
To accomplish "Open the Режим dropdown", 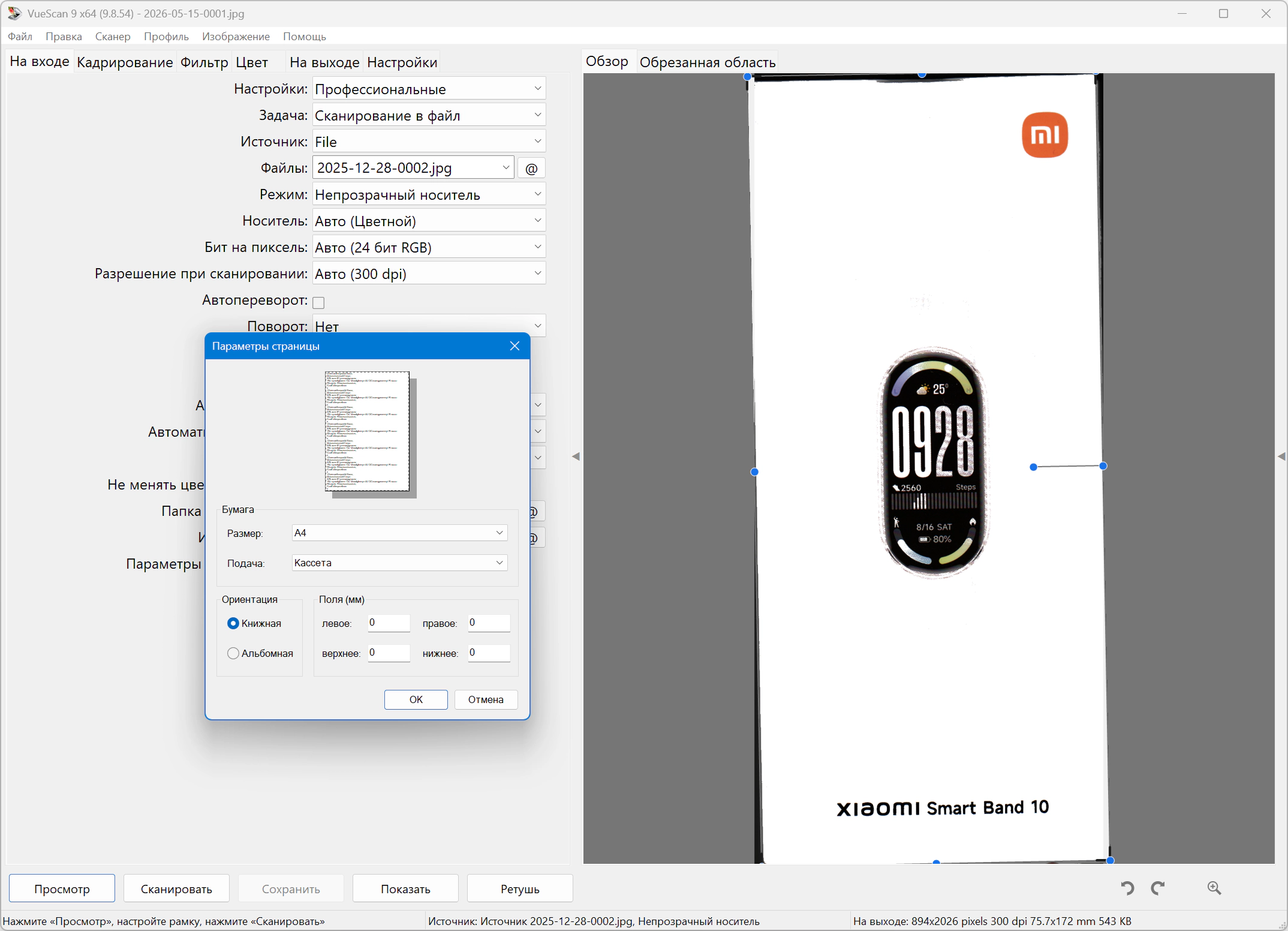I will 429,194.
